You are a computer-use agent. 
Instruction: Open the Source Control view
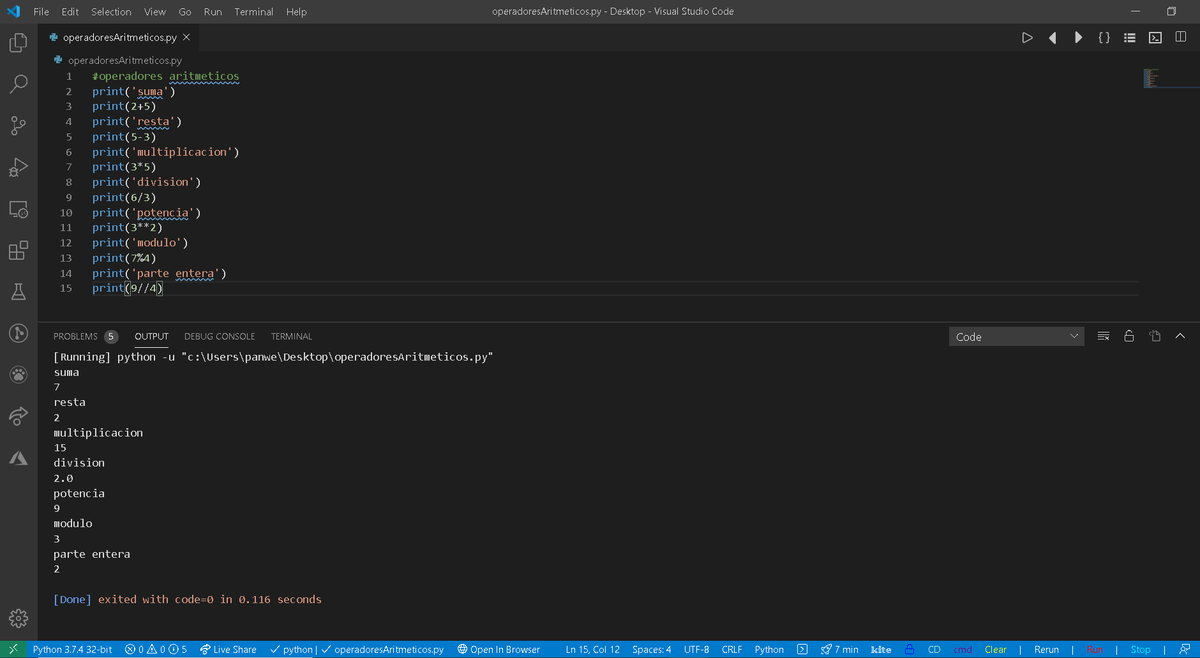tap(18, 126)
